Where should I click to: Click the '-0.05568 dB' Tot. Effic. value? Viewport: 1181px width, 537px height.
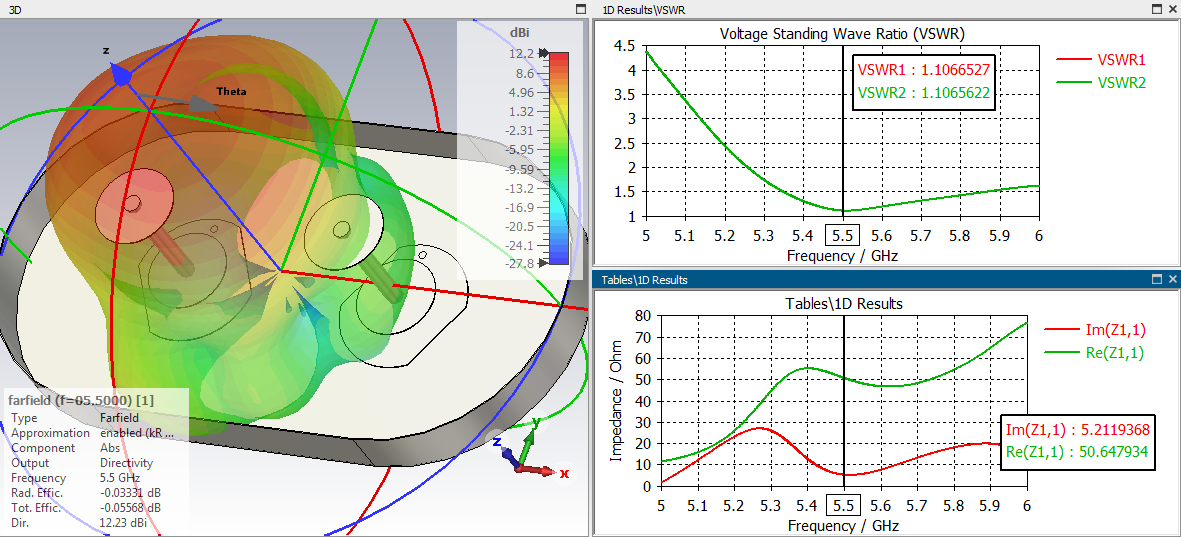pos(128,508)
